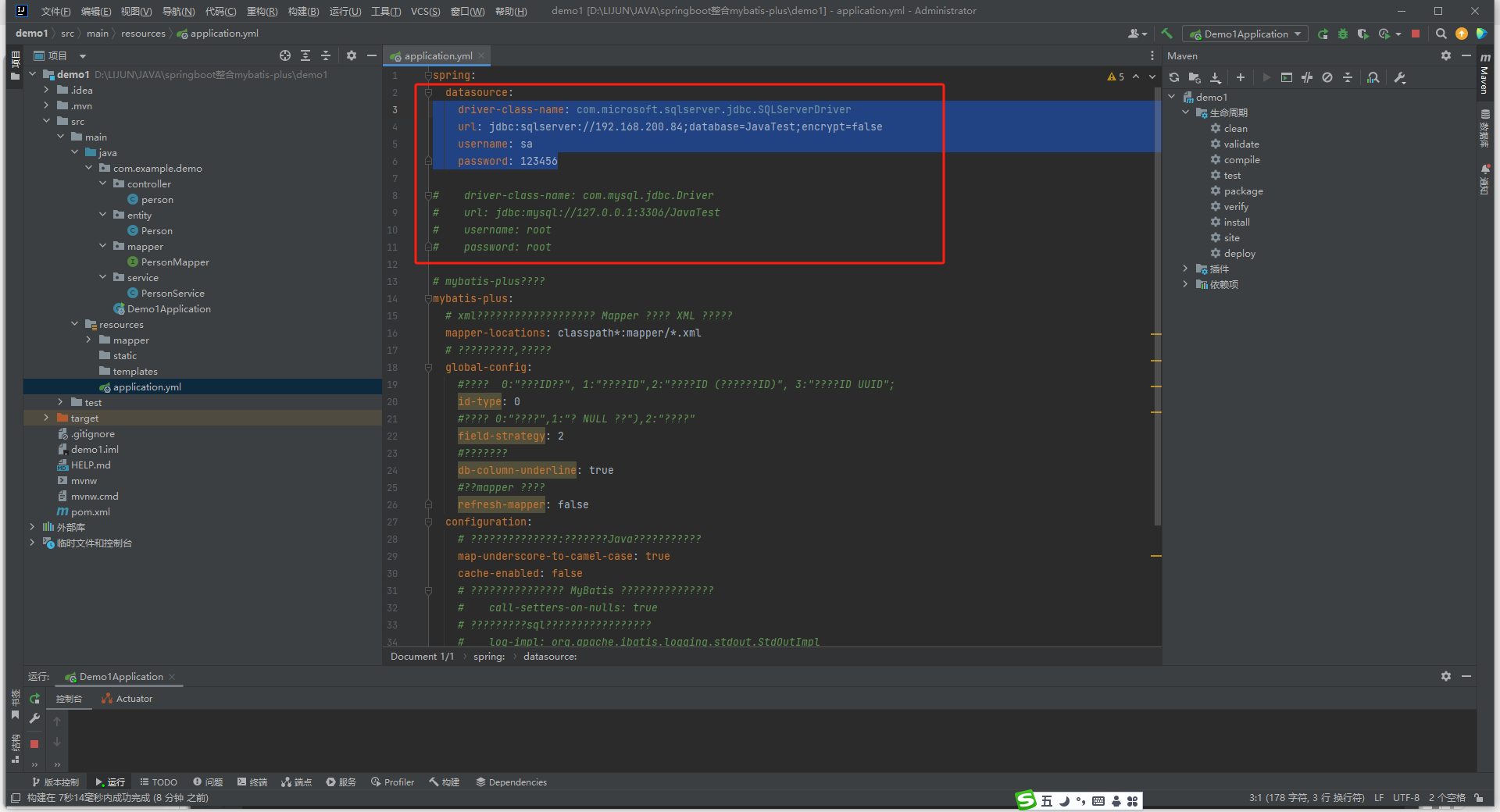1500x812 pixels.
Task: Select the application.yml editor tab
Action: [437, 55]
